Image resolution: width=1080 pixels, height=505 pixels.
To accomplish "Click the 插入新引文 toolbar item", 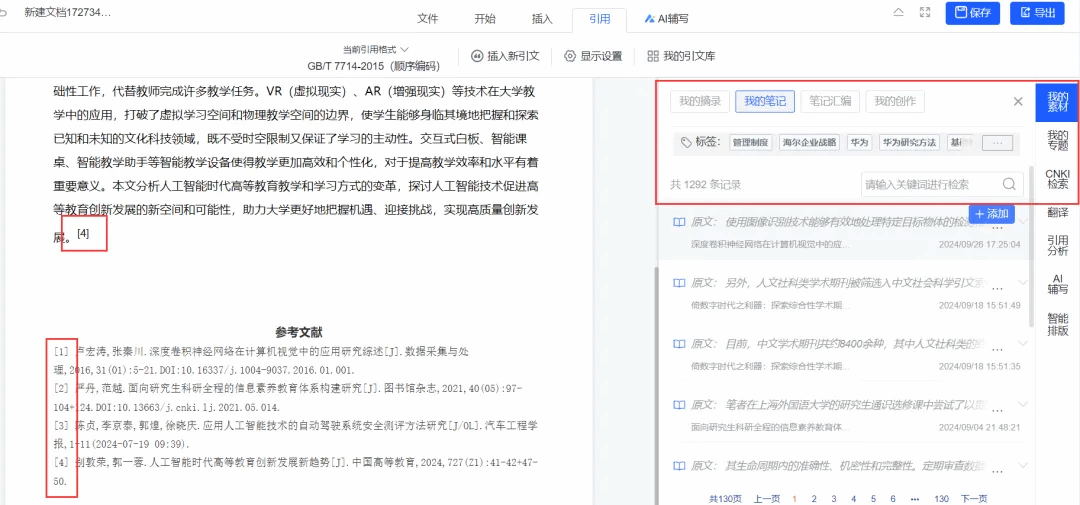I will click(x=505, y=56).
